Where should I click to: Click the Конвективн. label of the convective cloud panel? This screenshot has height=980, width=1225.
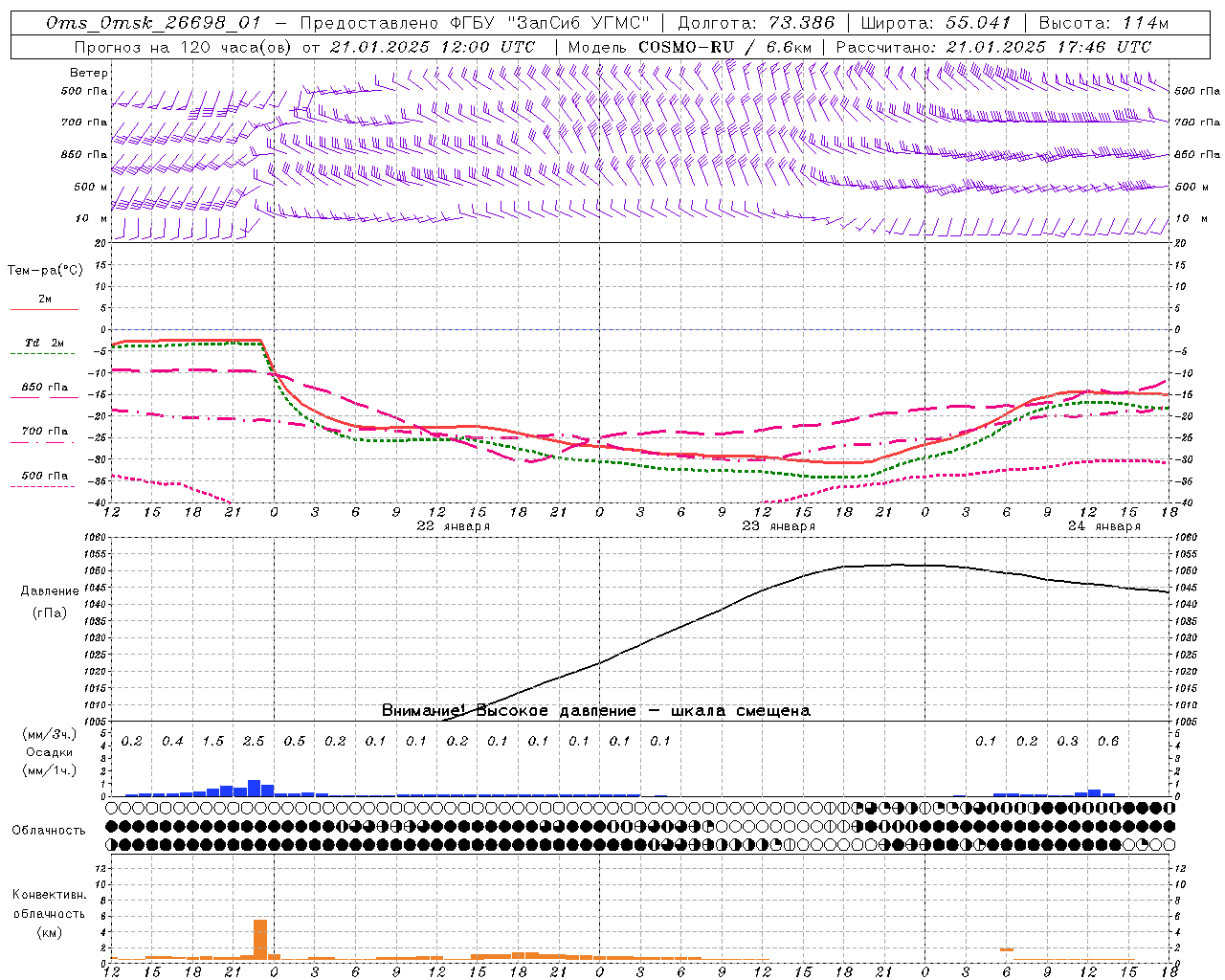(x=49, y=895)
